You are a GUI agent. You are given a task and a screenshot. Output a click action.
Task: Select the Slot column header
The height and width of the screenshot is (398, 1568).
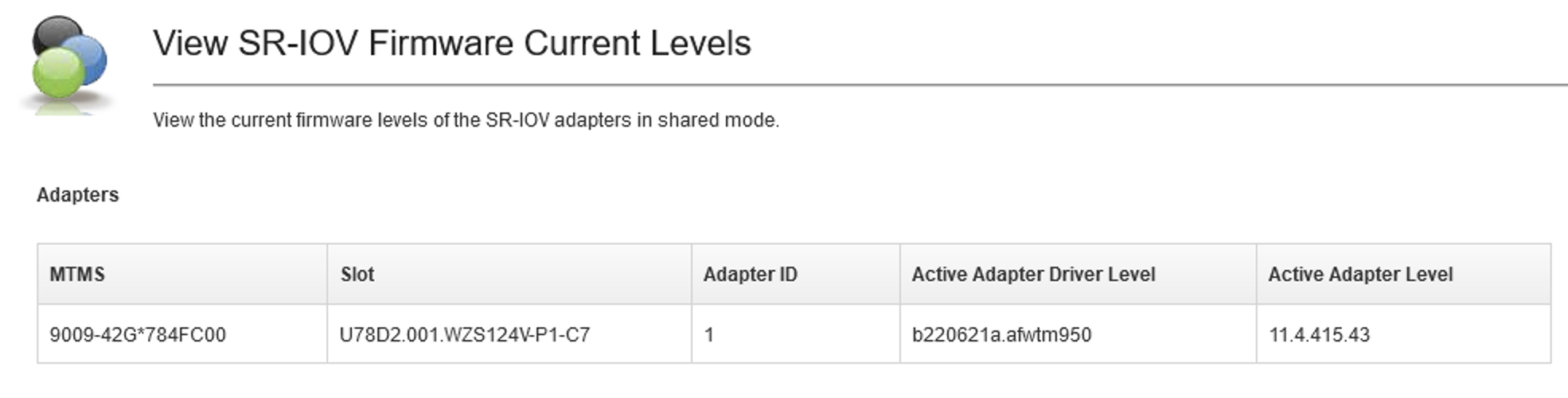(509, 274)
